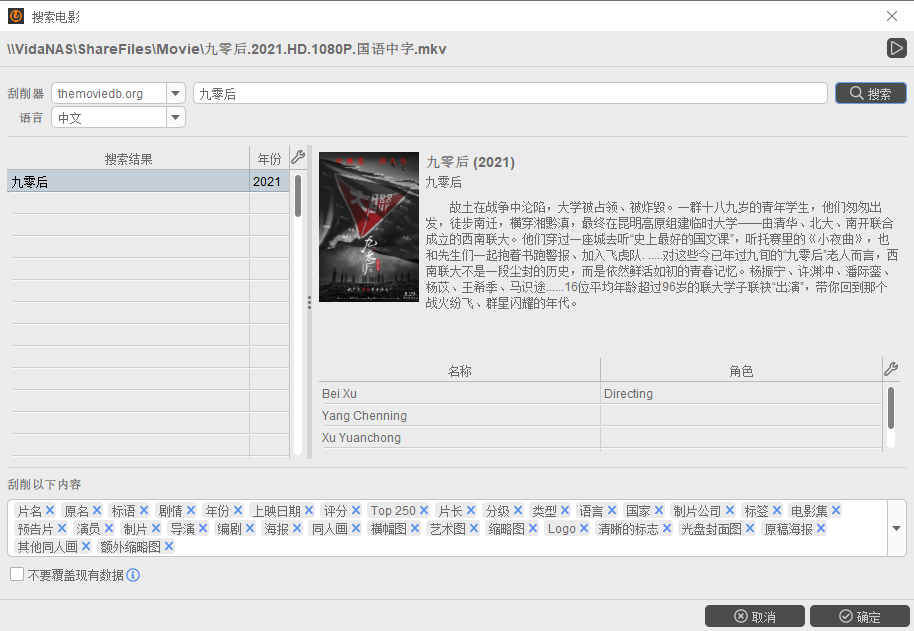
Task: Click the 取消 cancel button
Action: [755, 616]
